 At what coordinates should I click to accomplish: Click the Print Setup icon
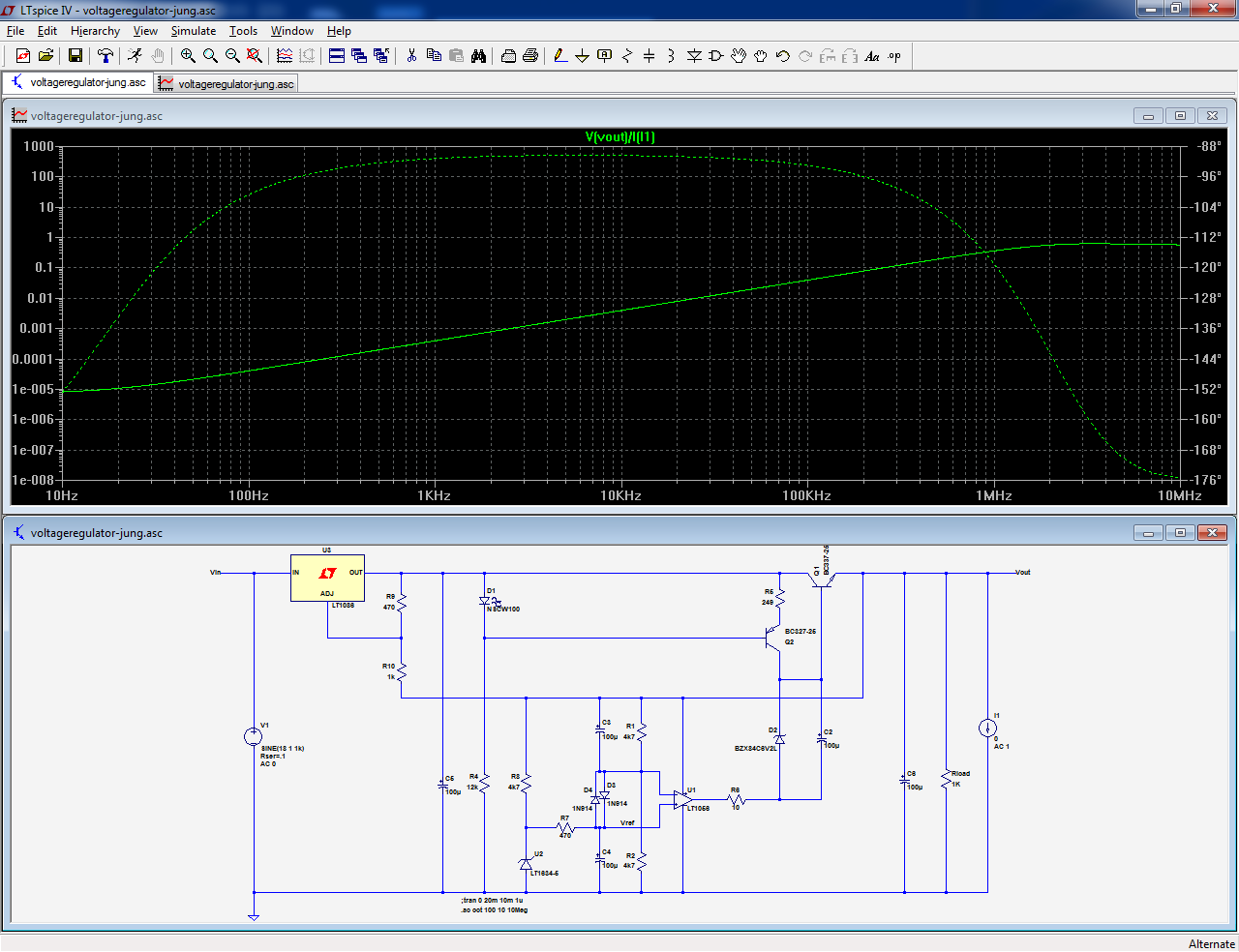coord(508,56)
